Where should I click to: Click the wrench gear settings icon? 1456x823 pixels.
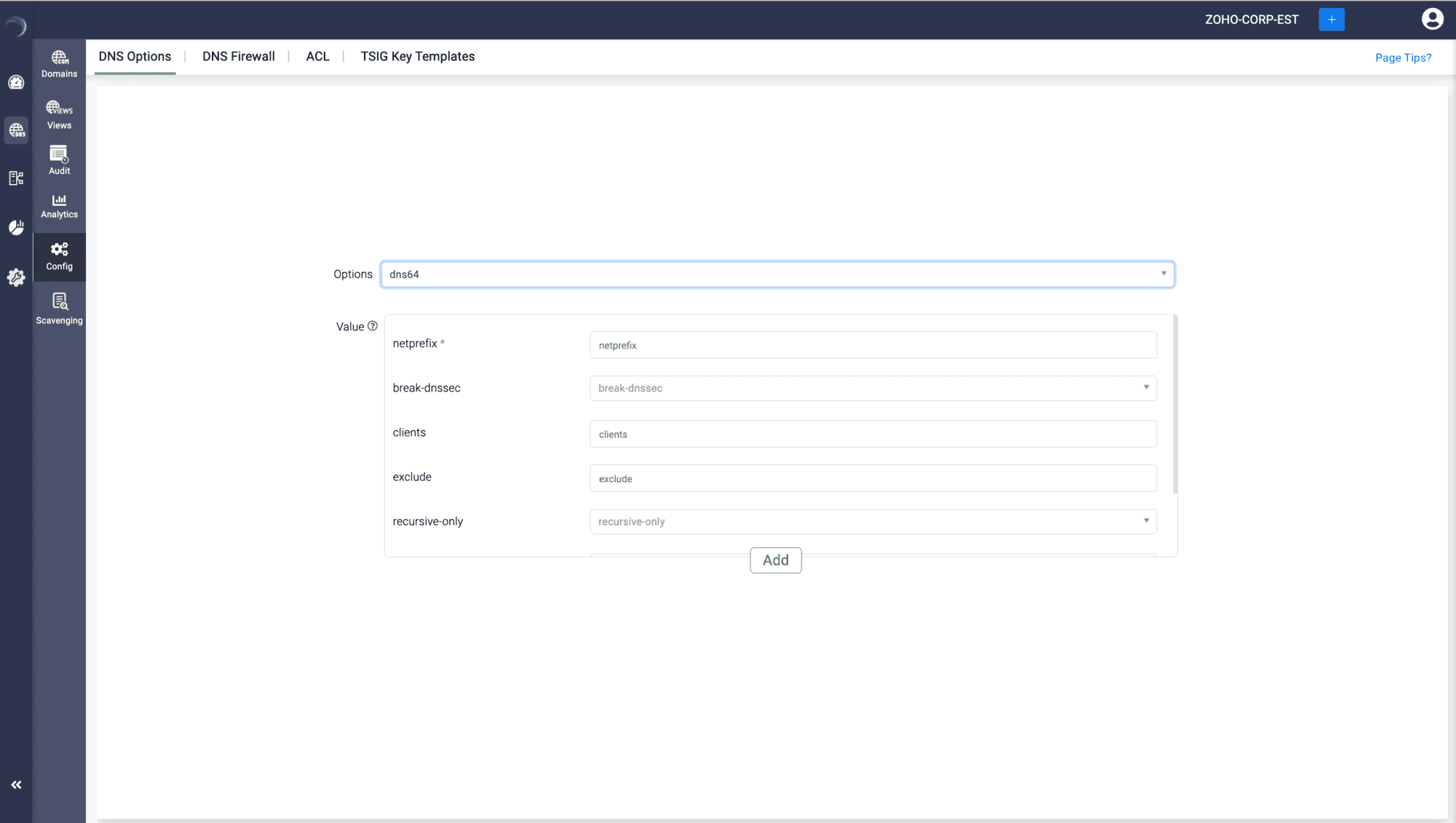point(16,277)
